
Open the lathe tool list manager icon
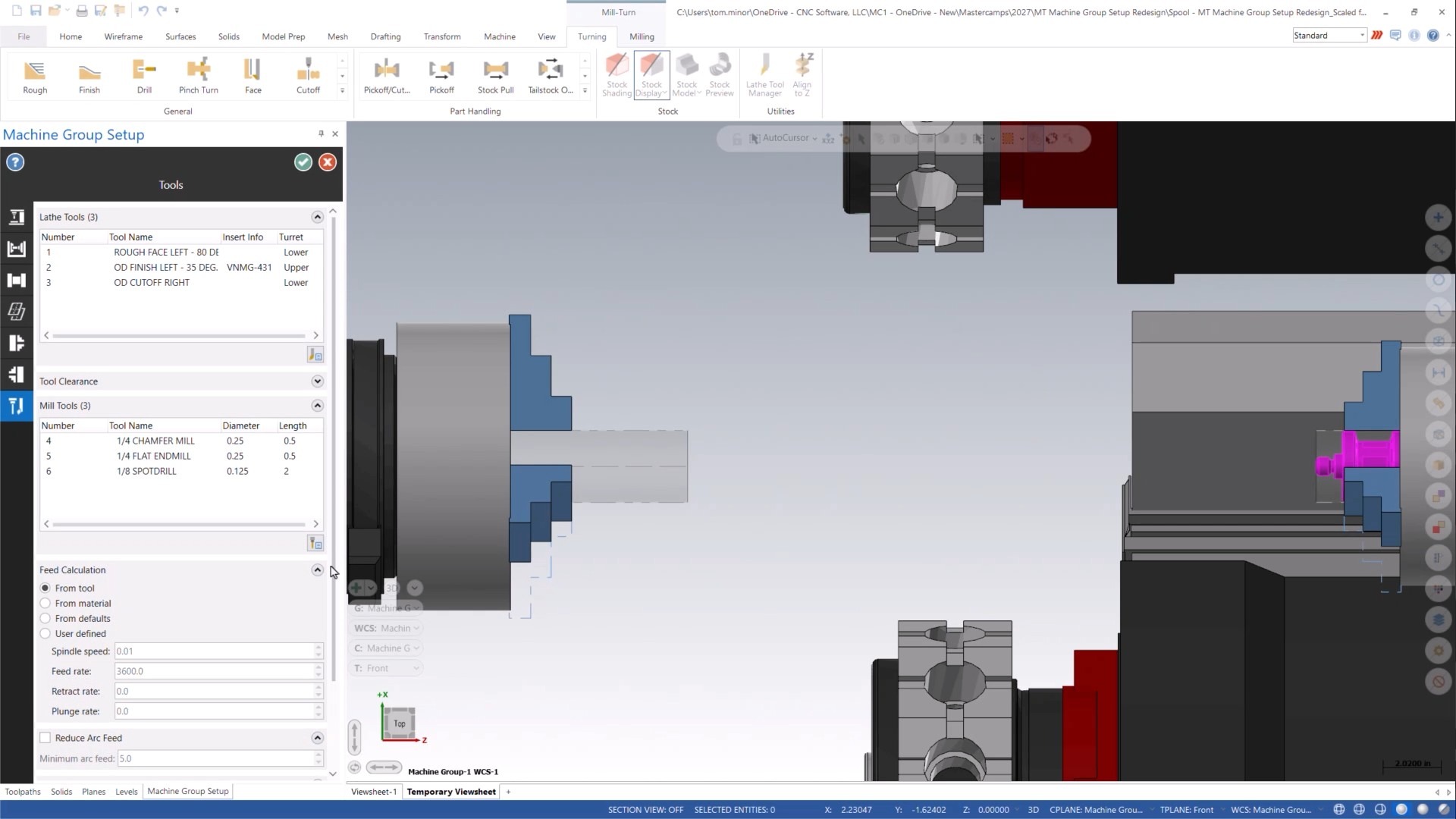(315, 354)
